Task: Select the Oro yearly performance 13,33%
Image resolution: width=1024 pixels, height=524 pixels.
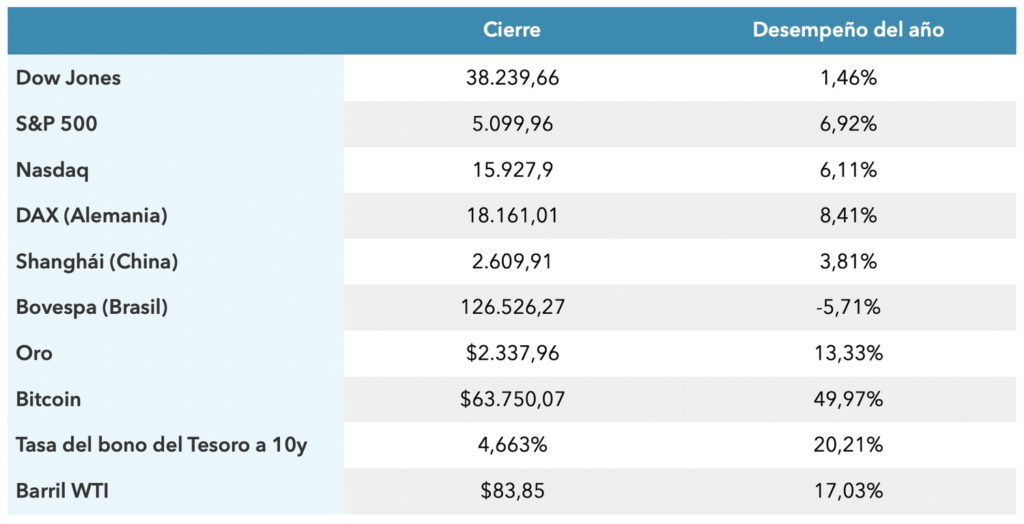Action: coord(848,354)
